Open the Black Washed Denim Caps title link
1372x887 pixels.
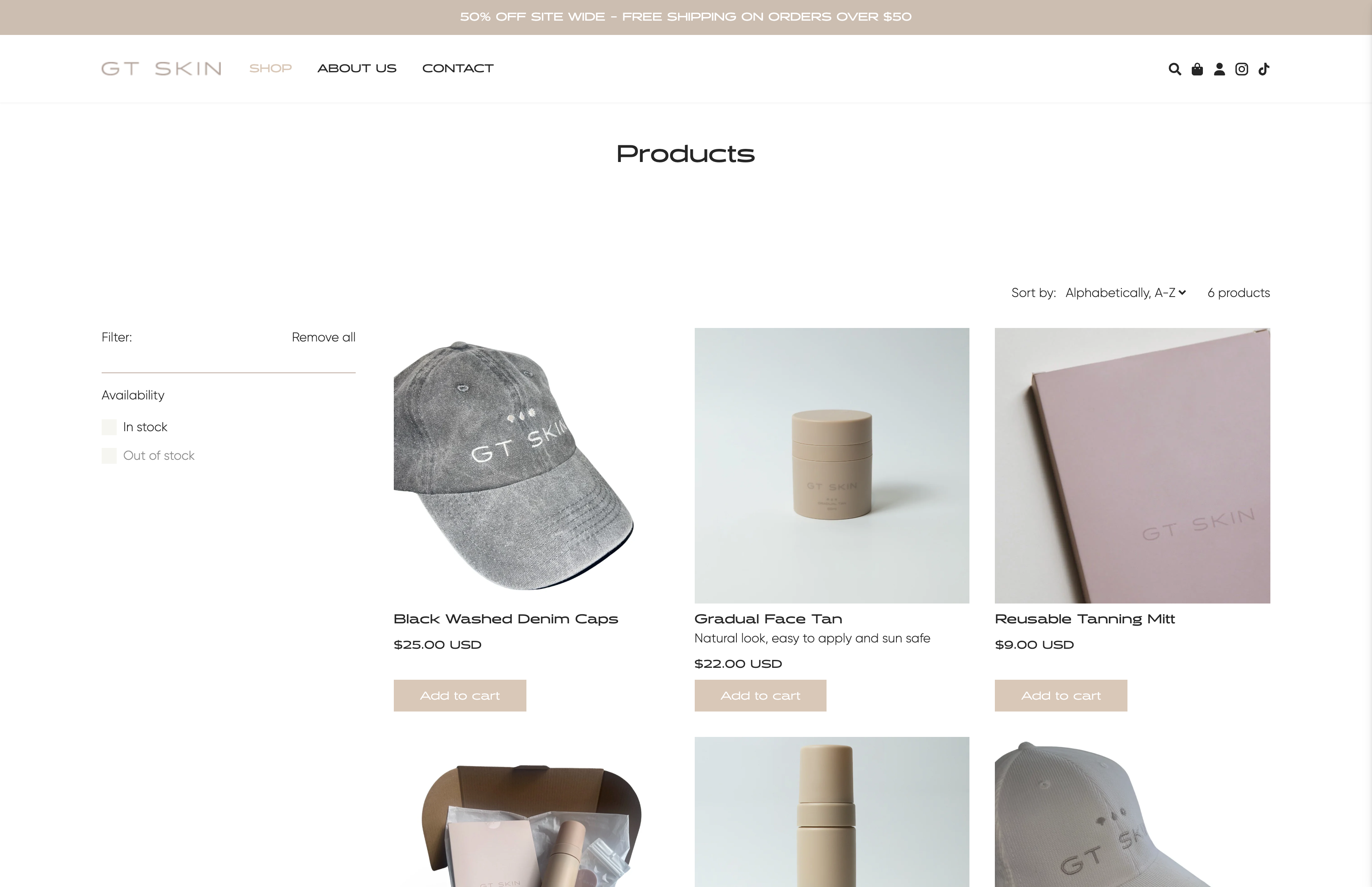pos(505,619)
